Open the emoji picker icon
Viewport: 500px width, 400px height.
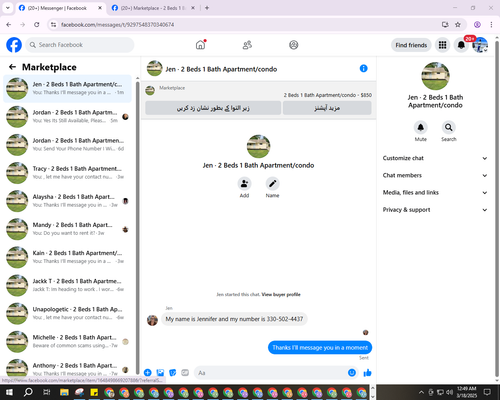click(x=352, y=373)
